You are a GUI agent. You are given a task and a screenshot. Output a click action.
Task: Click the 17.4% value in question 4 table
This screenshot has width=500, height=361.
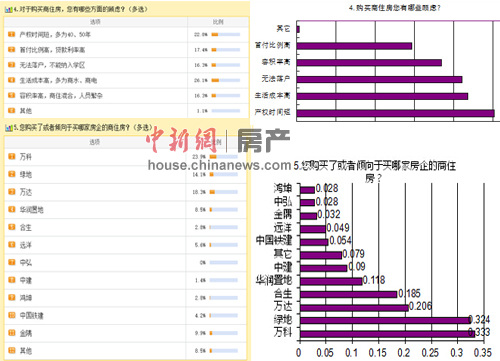click(x=201, y=50)
